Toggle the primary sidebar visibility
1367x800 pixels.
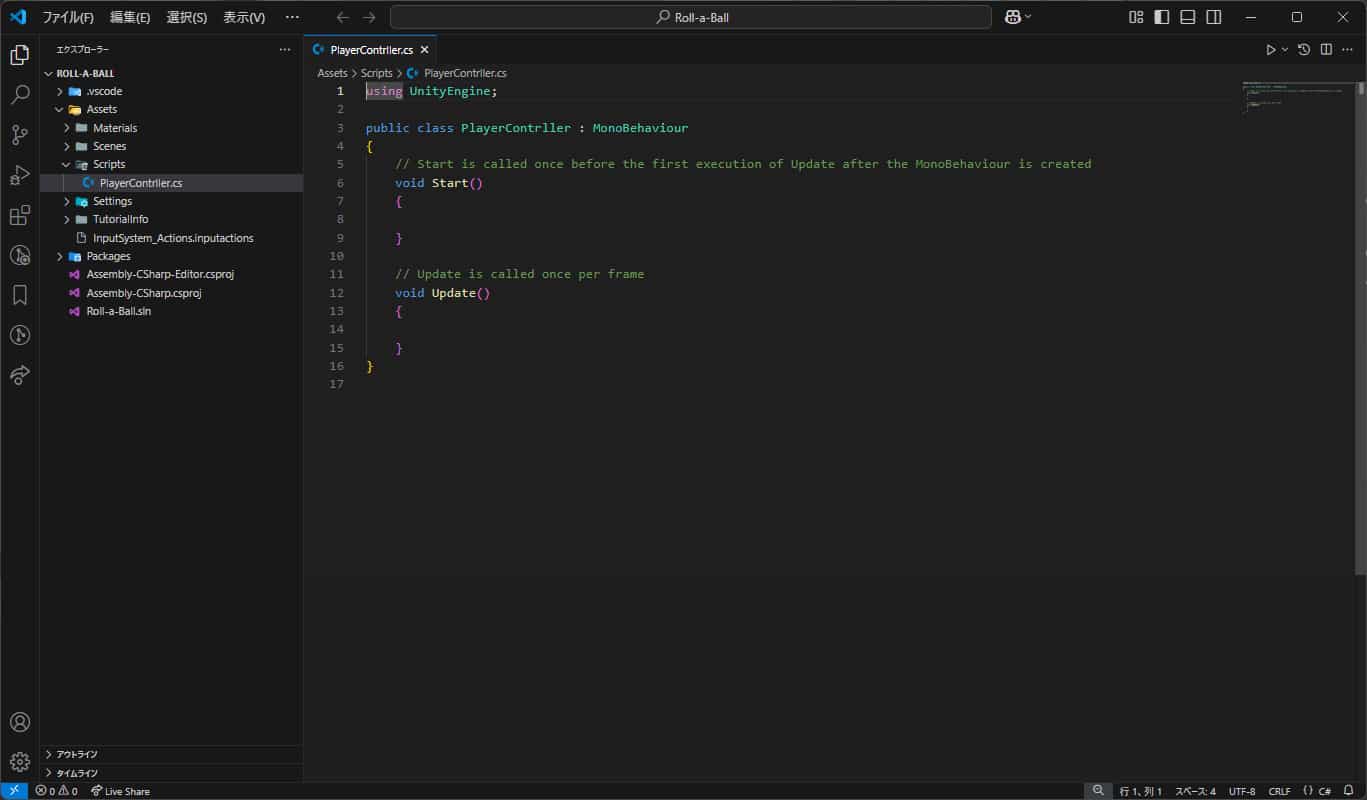pos(1161,17)
